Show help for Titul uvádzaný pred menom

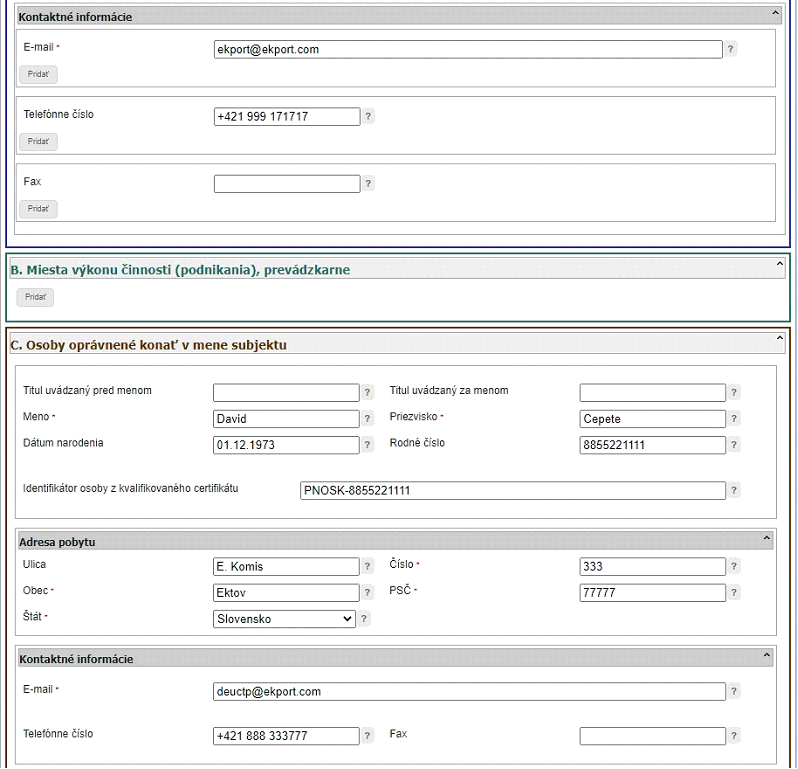pyautogui.click(x=367, y=392)
